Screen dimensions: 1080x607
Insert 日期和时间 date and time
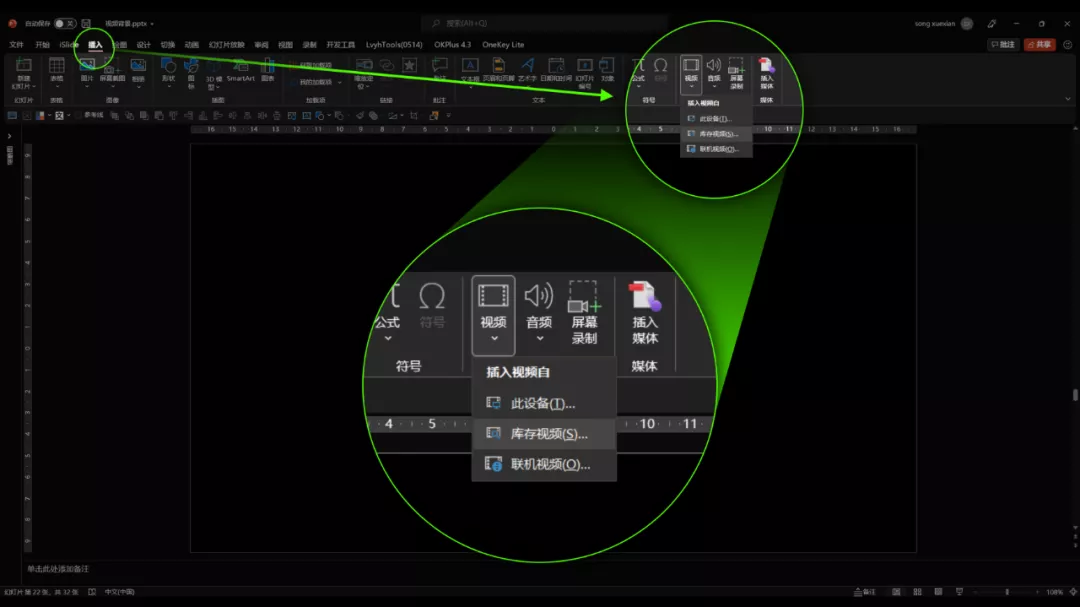(x=556, y=70)
